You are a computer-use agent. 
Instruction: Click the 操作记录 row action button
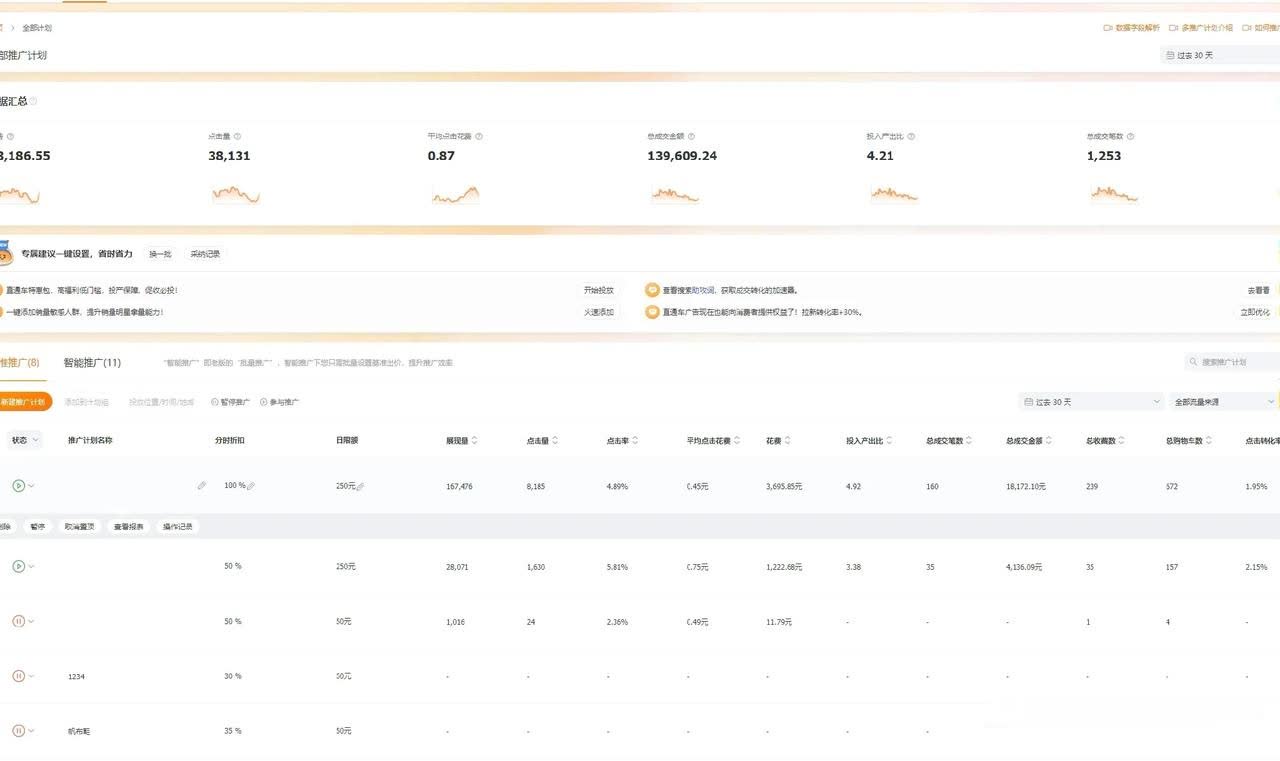[178, 526]
